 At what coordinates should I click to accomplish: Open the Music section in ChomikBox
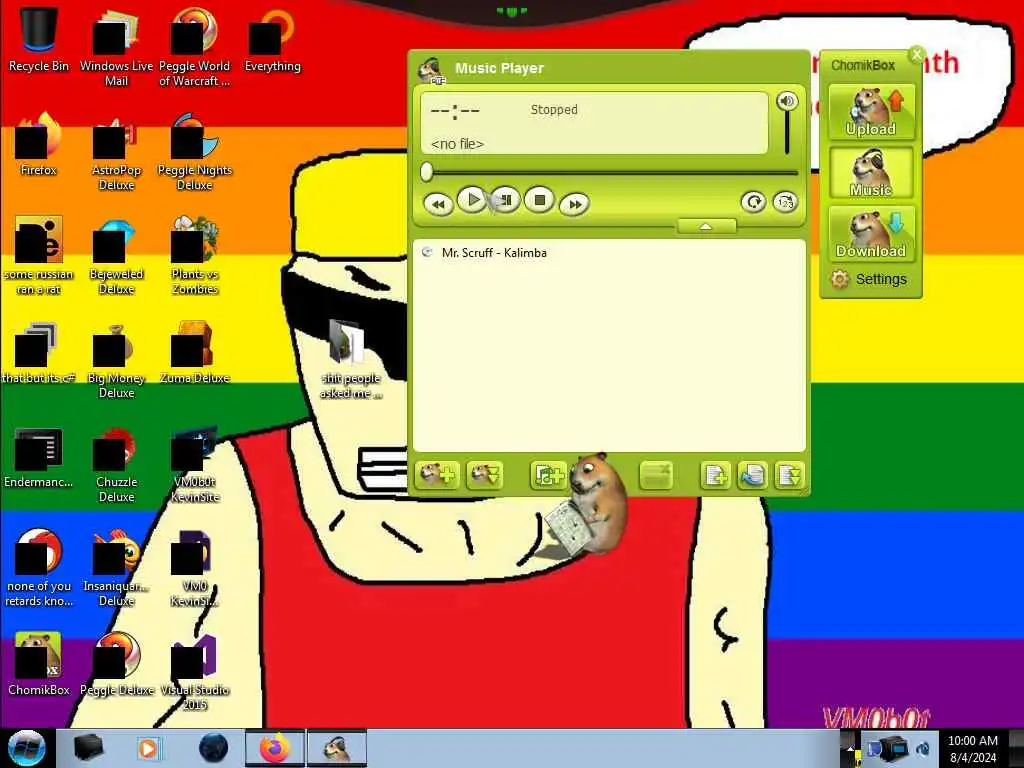[871, 172]
